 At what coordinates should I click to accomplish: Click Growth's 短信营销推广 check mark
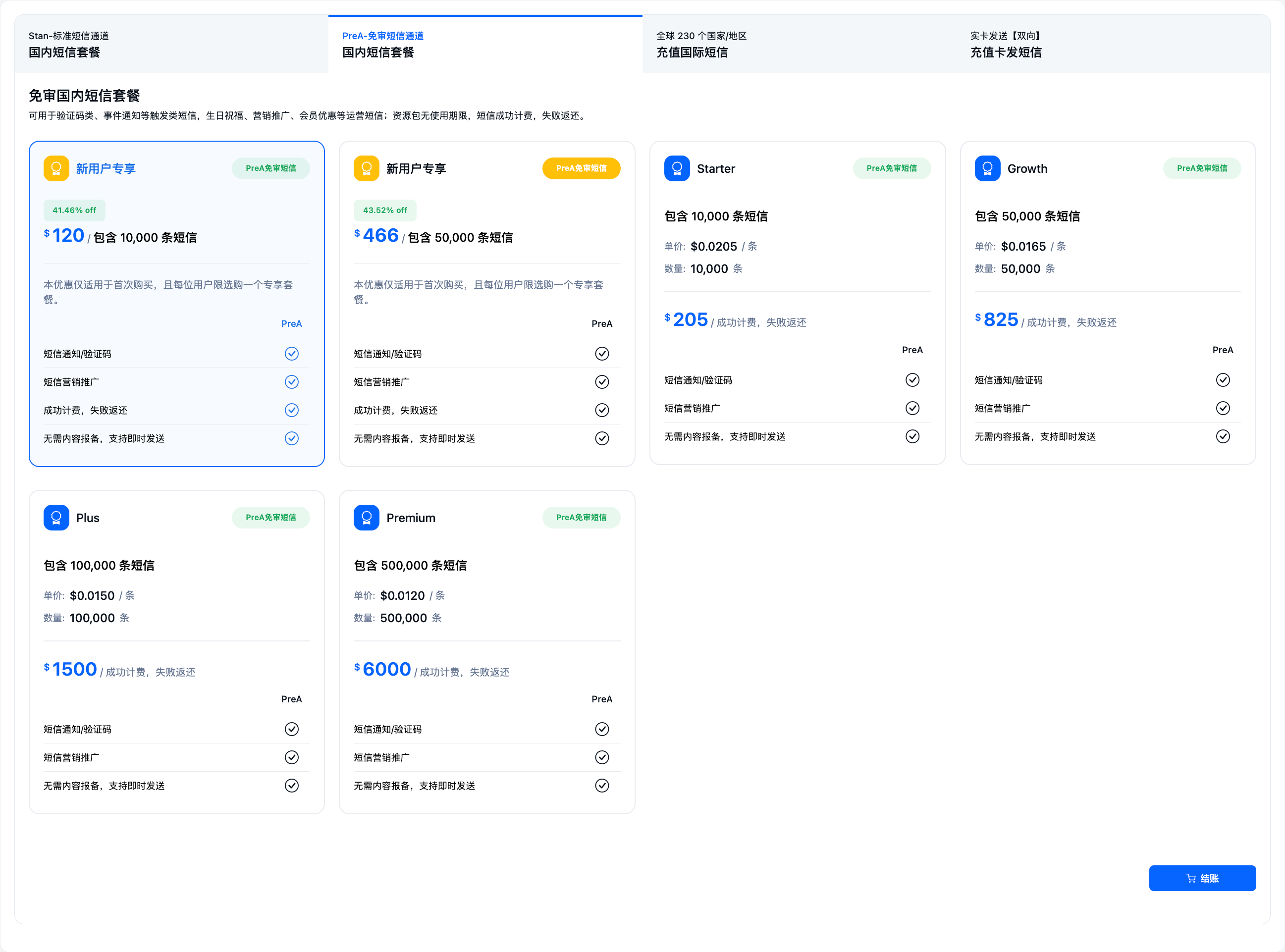[1223, 408]
